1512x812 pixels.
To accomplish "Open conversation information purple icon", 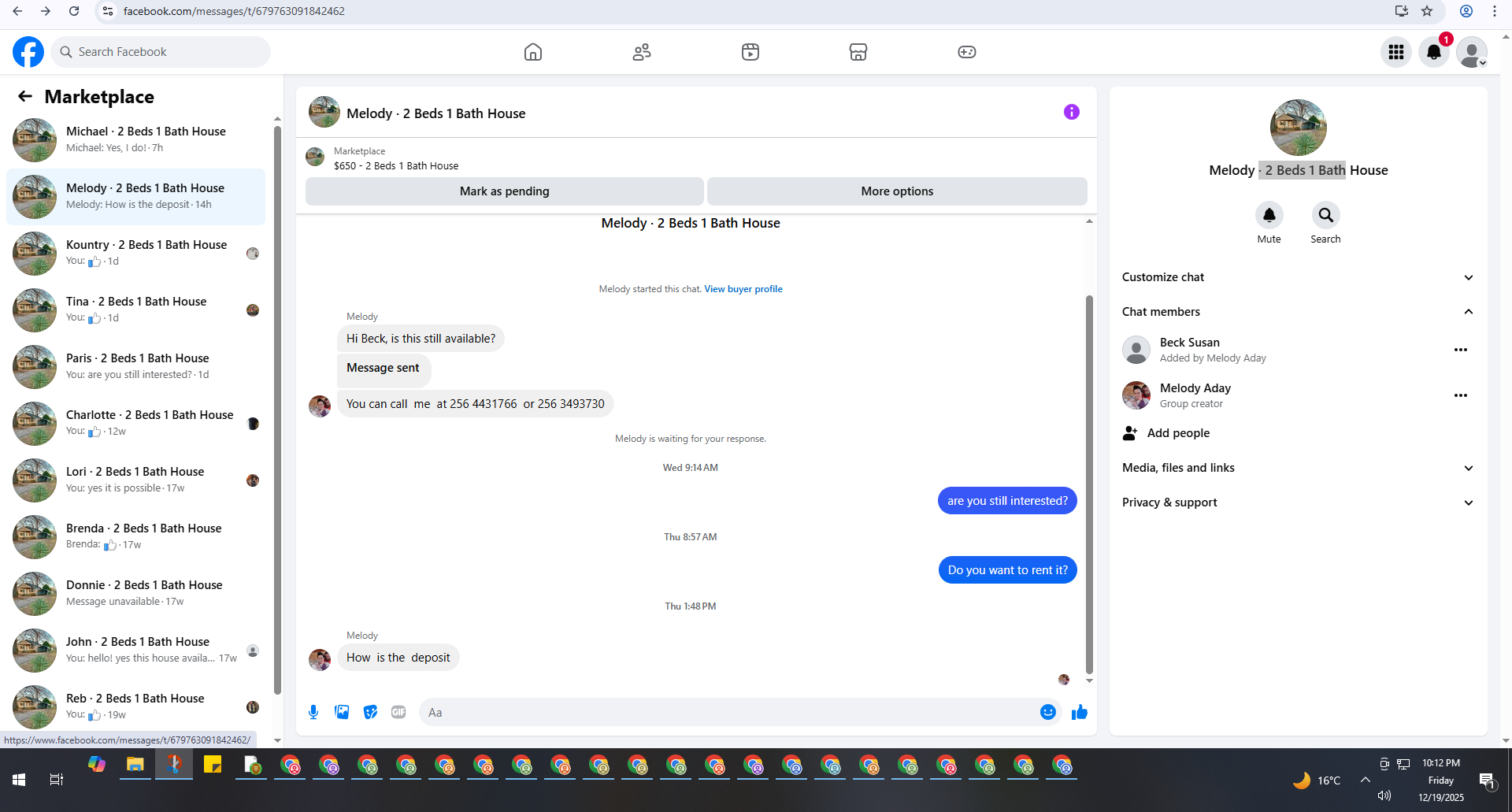I will click(x=1072, y=112).
